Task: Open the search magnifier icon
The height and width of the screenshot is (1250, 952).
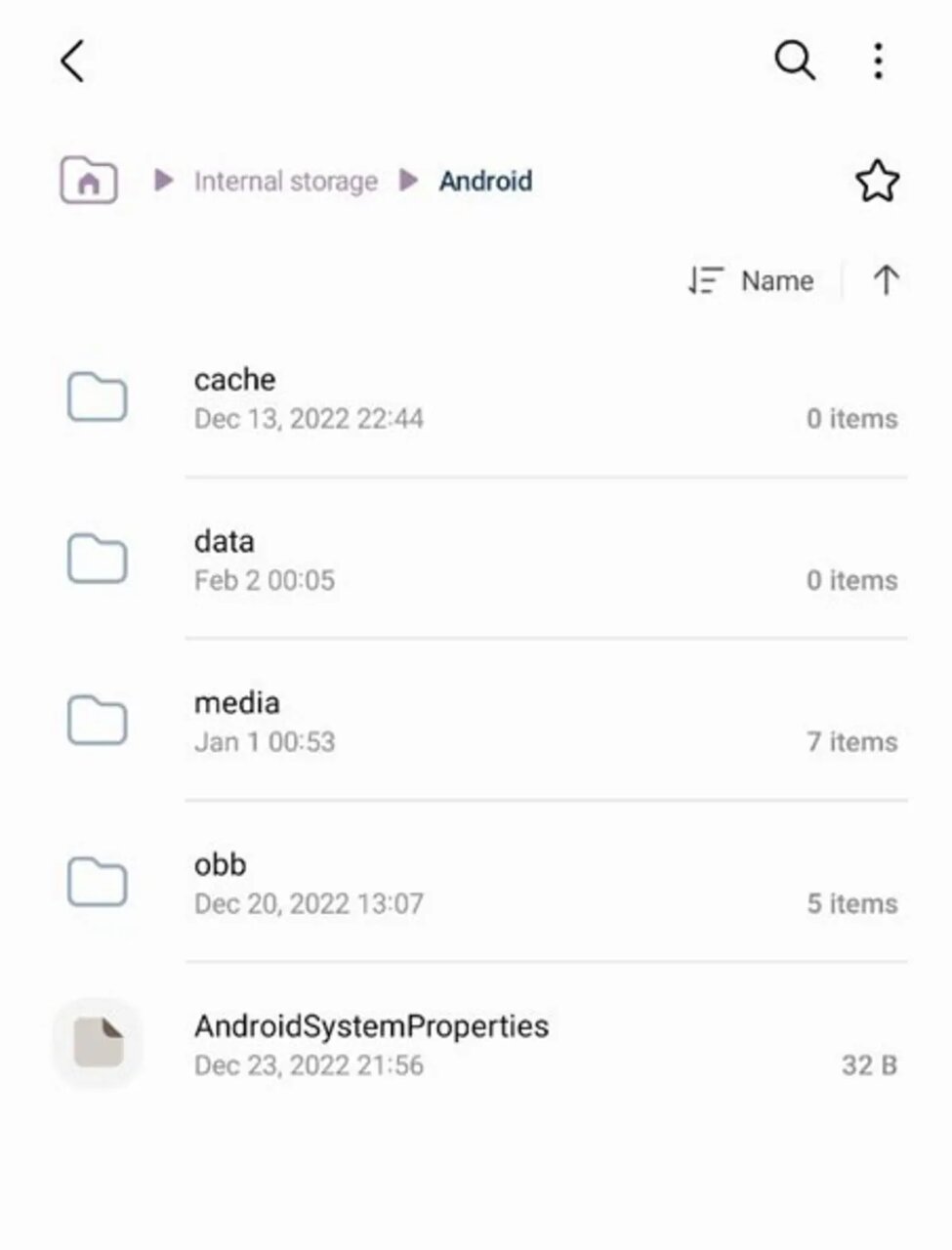Action: [795, 61]
